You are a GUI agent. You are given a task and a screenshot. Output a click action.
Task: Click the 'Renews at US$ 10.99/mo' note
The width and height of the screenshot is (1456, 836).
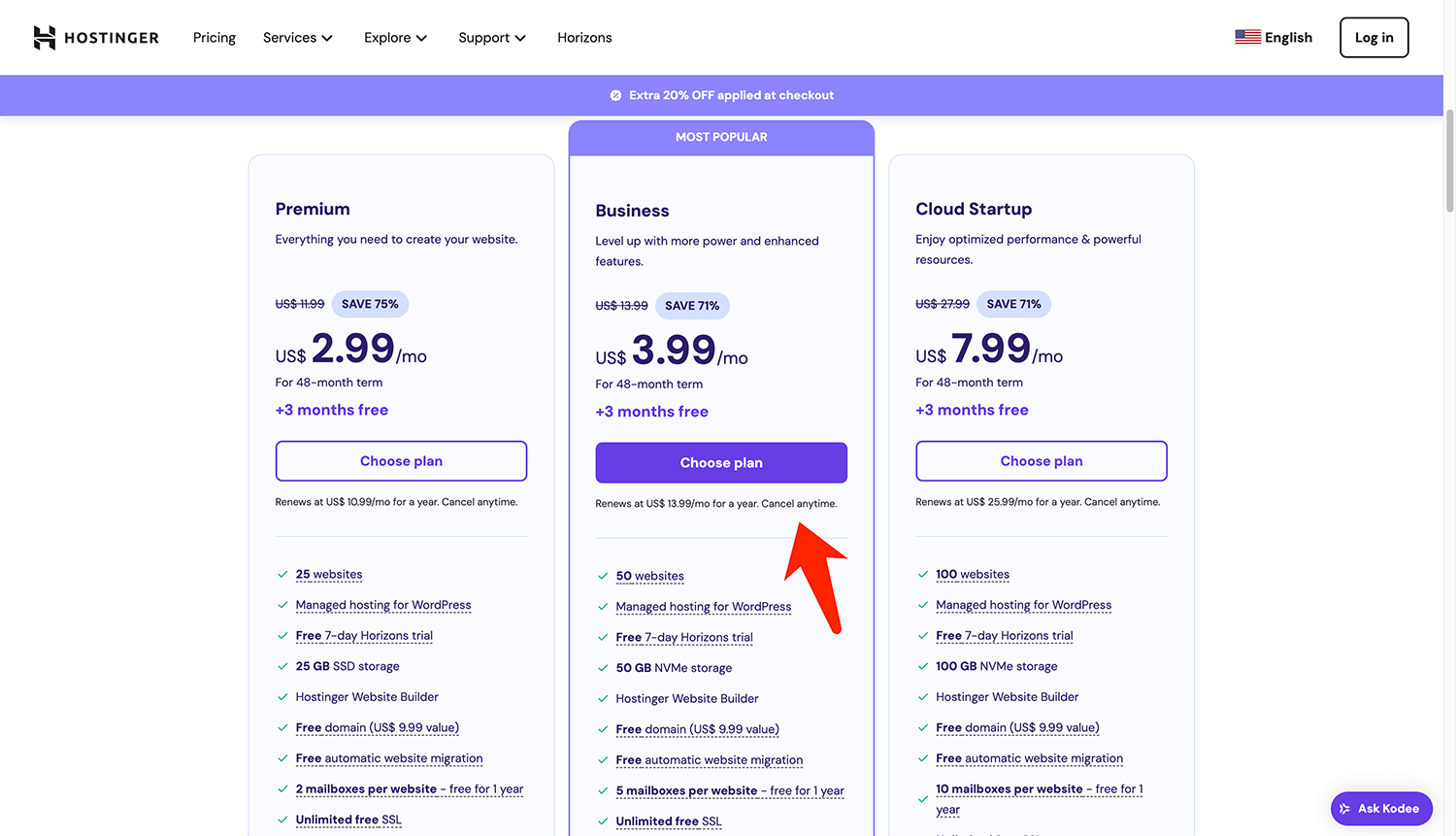click(396, 503)
